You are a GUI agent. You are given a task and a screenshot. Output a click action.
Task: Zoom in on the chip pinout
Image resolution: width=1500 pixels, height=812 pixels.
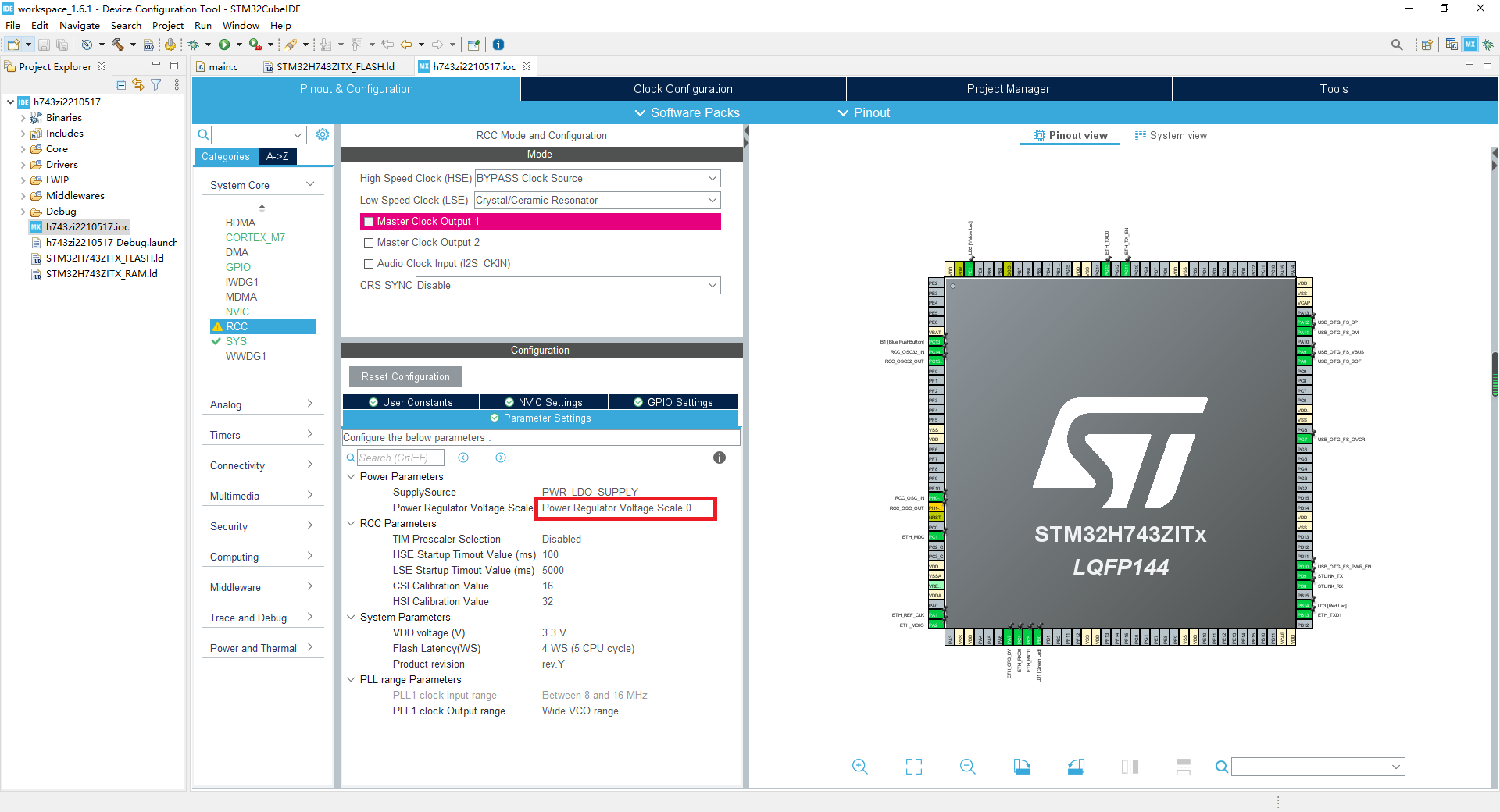click(x=859, y=767)
